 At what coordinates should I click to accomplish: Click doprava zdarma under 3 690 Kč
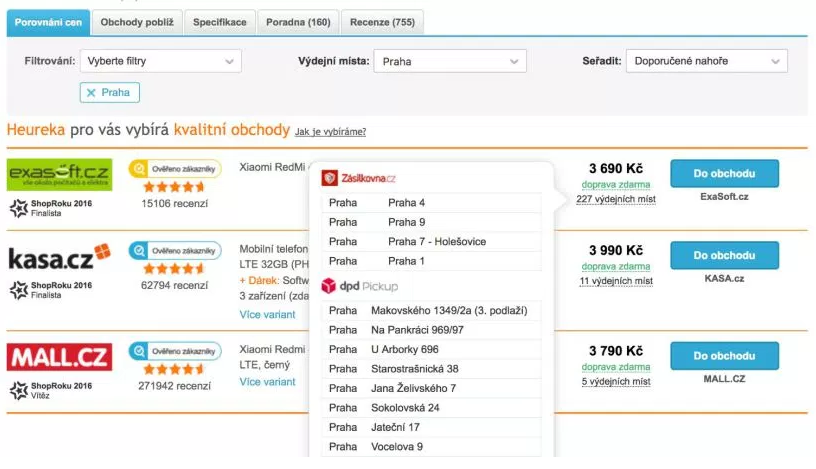tap(616, 184)
